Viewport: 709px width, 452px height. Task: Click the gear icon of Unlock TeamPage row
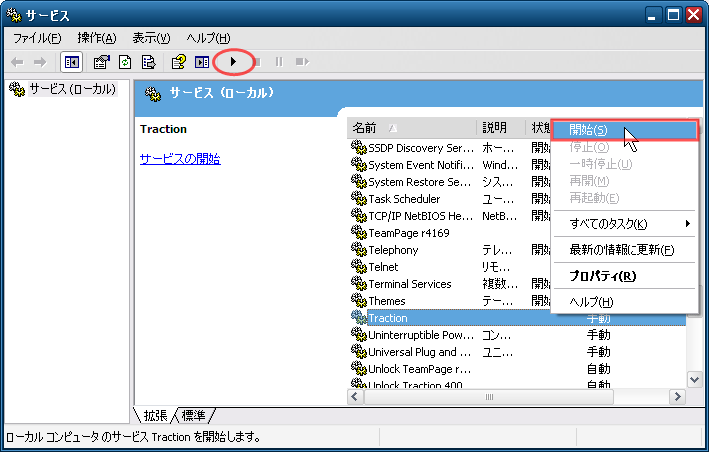[x=359, y=368]
